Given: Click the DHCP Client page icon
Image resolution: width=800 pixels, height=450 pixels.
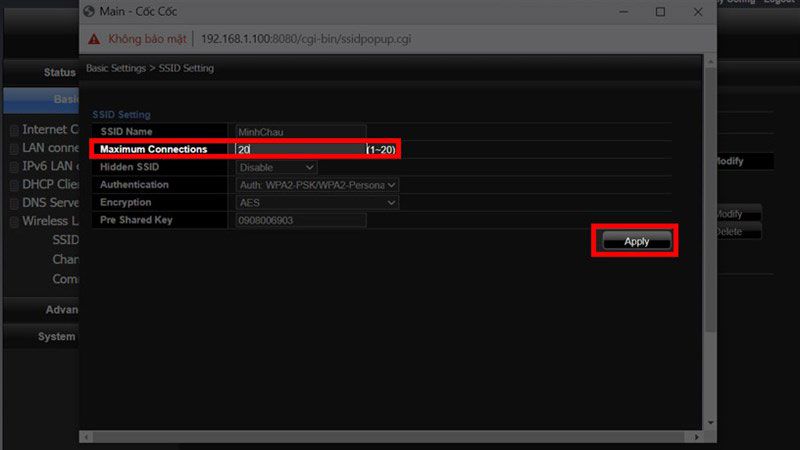Looking at the screenshot, I should [14, 186].
